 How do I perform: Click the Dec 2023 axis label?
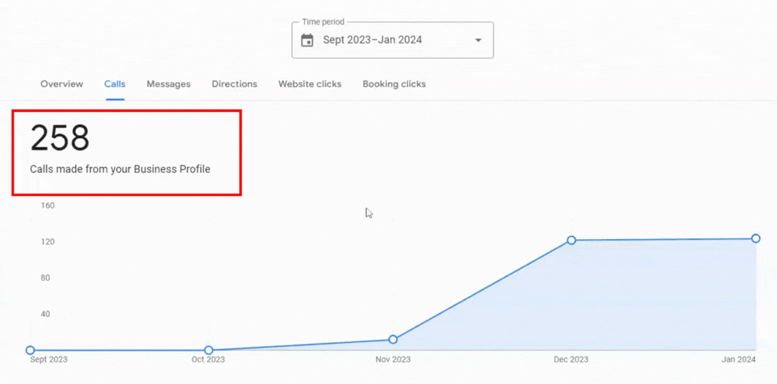(571, 360)
